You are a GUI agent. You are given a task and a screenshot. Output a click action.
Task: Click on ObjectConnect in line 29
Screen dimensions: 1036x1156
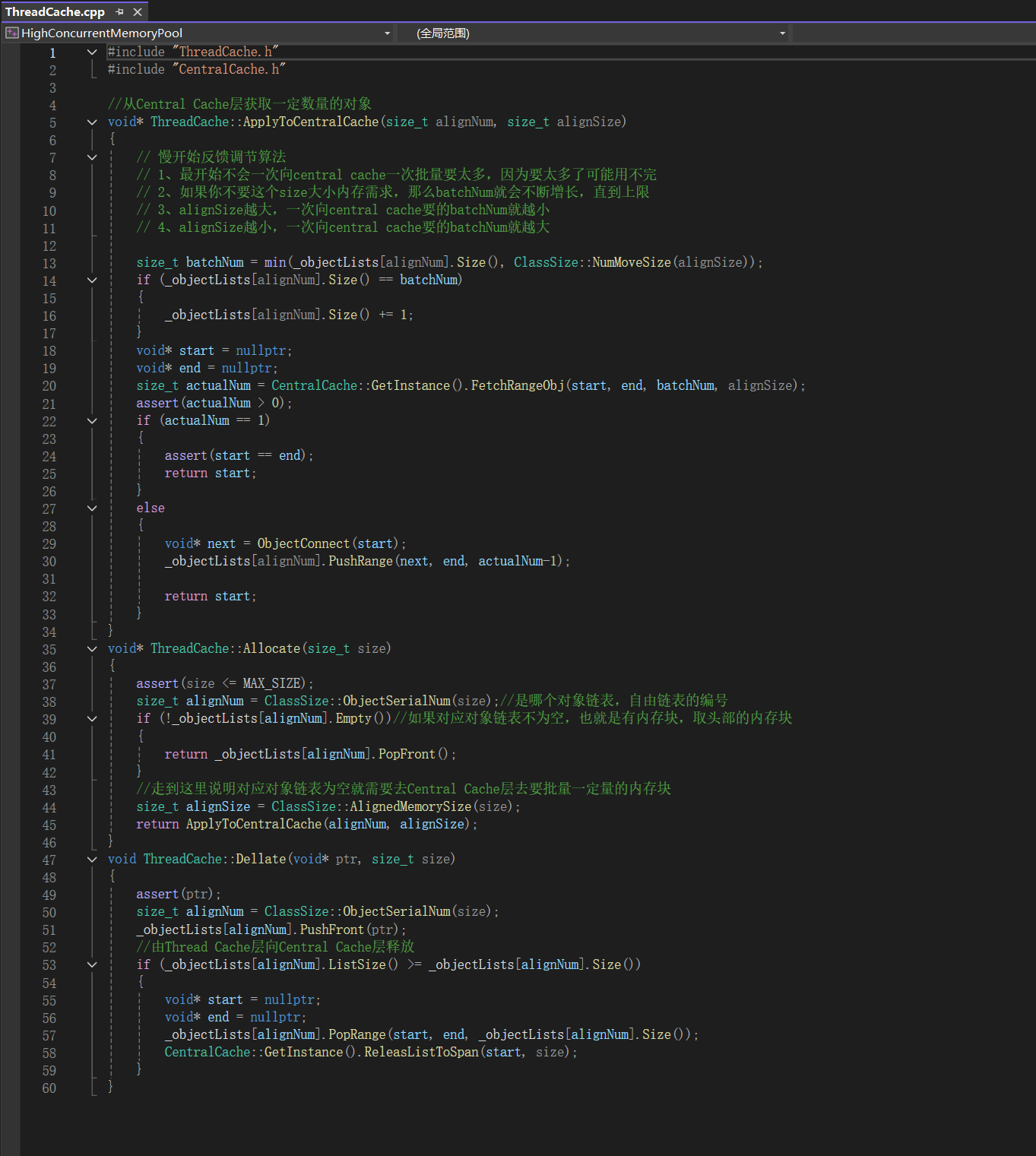pyautogui.click(x=304, y=543)
